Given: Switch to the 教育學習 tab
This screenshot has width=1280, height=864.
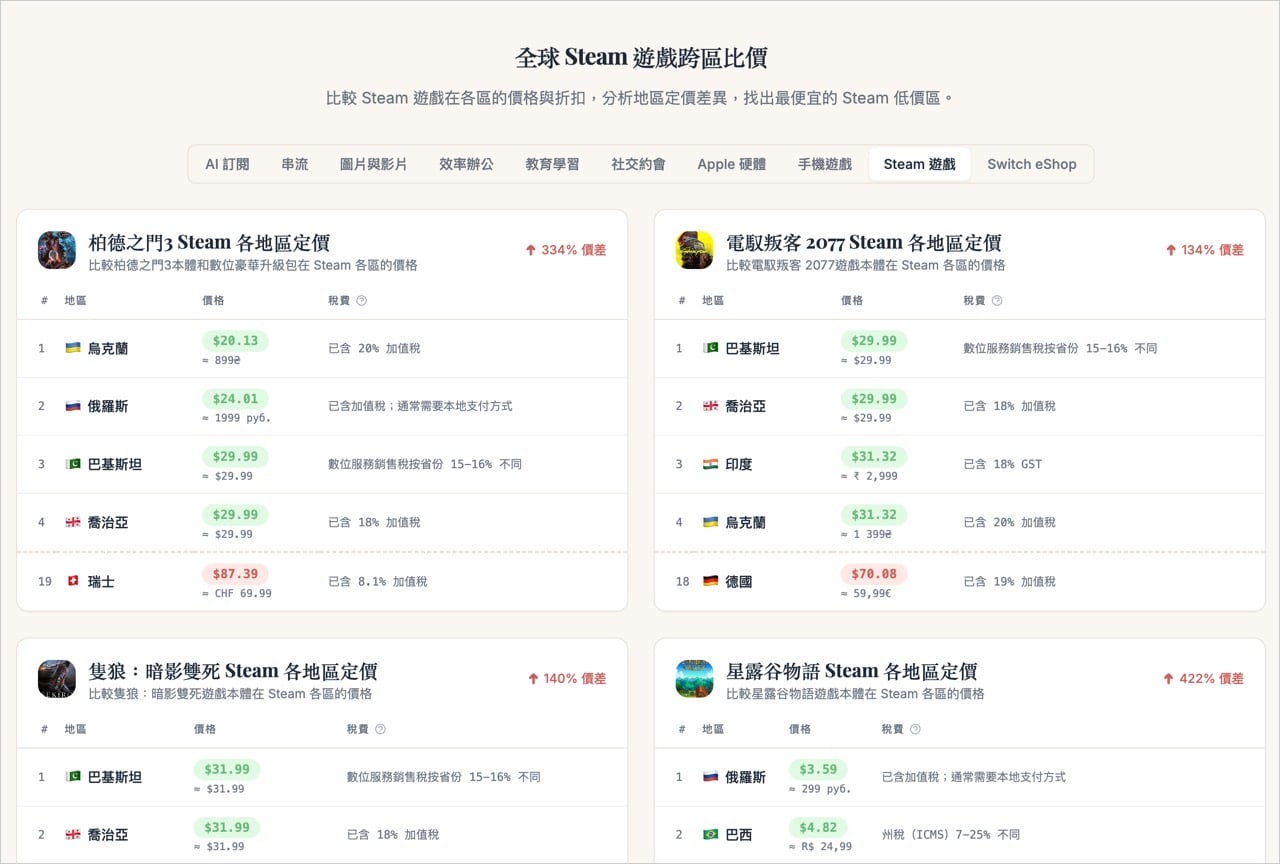Looking at the screenshot, I should [552, 164].
